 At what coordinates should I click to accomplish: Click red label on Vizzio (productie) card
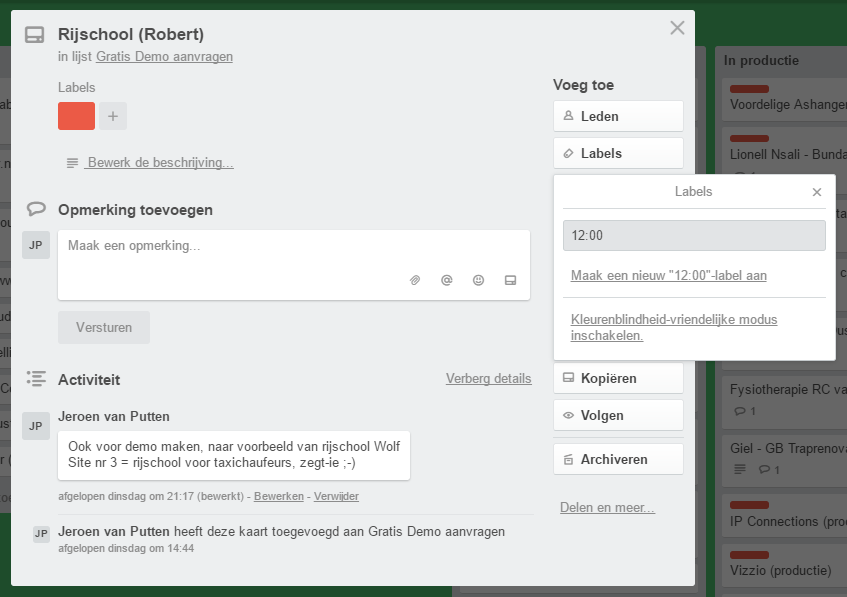(x=749, y=555)
